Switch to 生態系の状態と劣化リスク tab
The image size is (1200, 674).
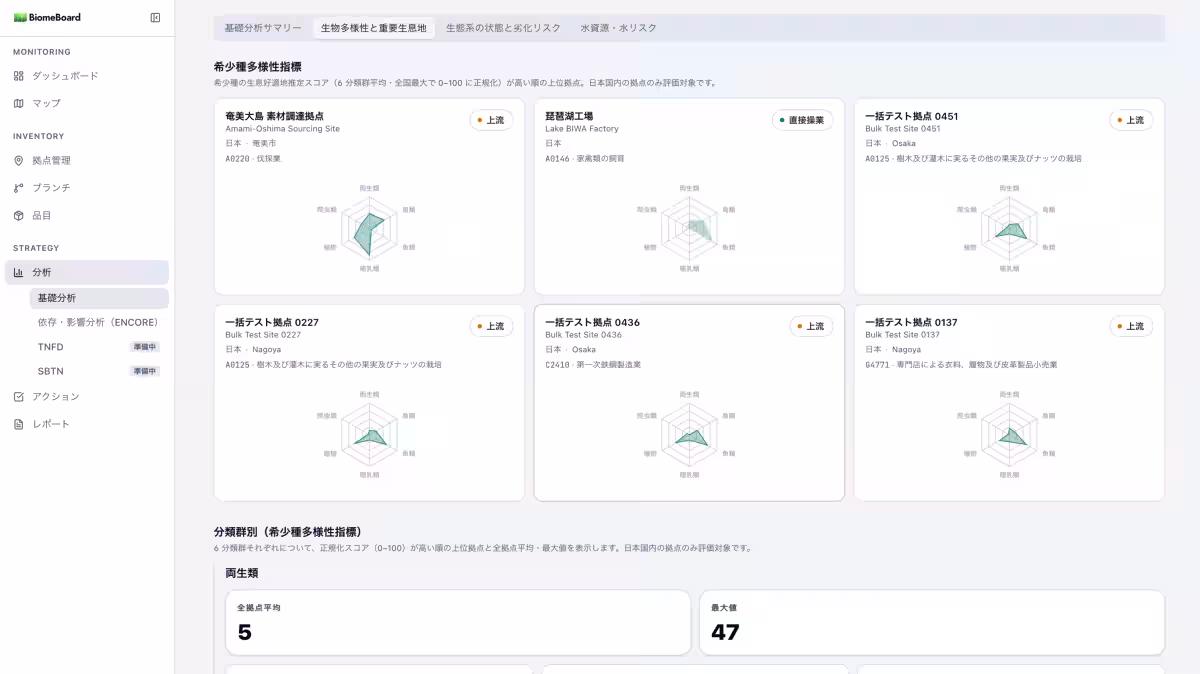503,28
